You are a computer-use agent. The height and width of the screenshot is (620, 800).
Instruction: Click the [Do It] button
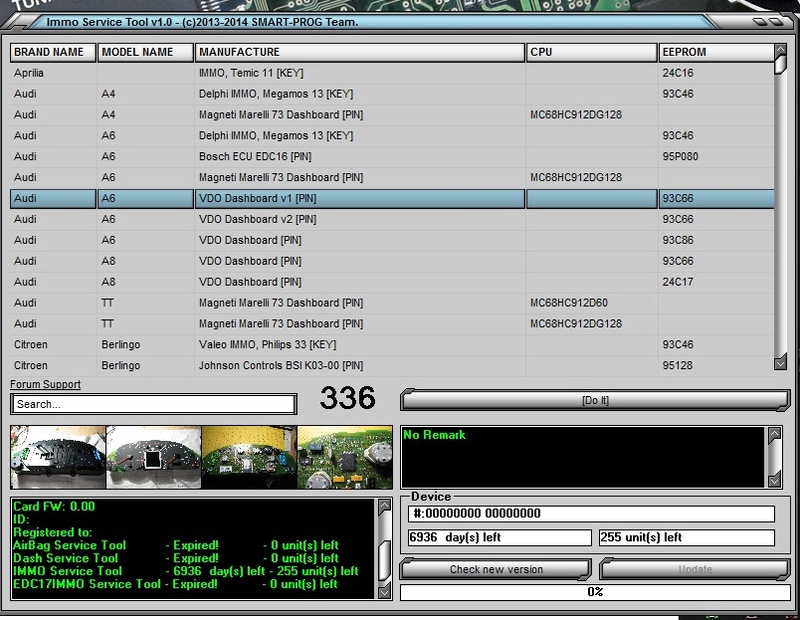pyautogui.click(x=595, y=401)
